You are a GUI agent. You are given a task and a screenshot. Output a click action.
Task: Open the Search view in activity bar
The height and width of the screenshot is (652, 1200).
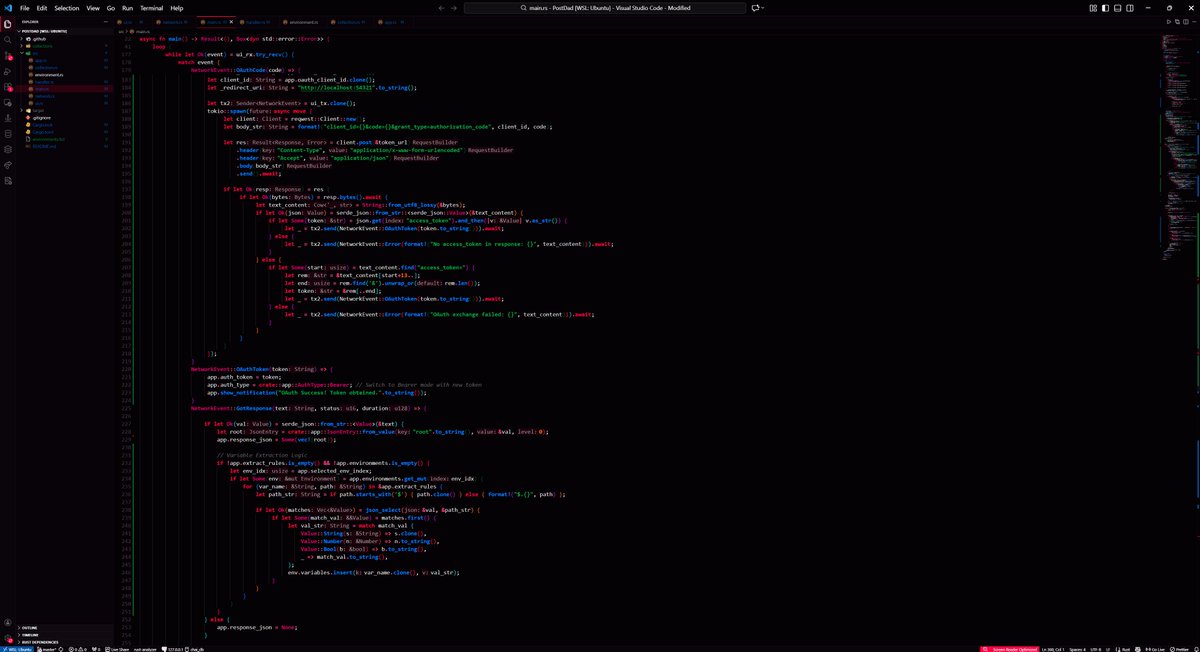(x=8, y=40)
